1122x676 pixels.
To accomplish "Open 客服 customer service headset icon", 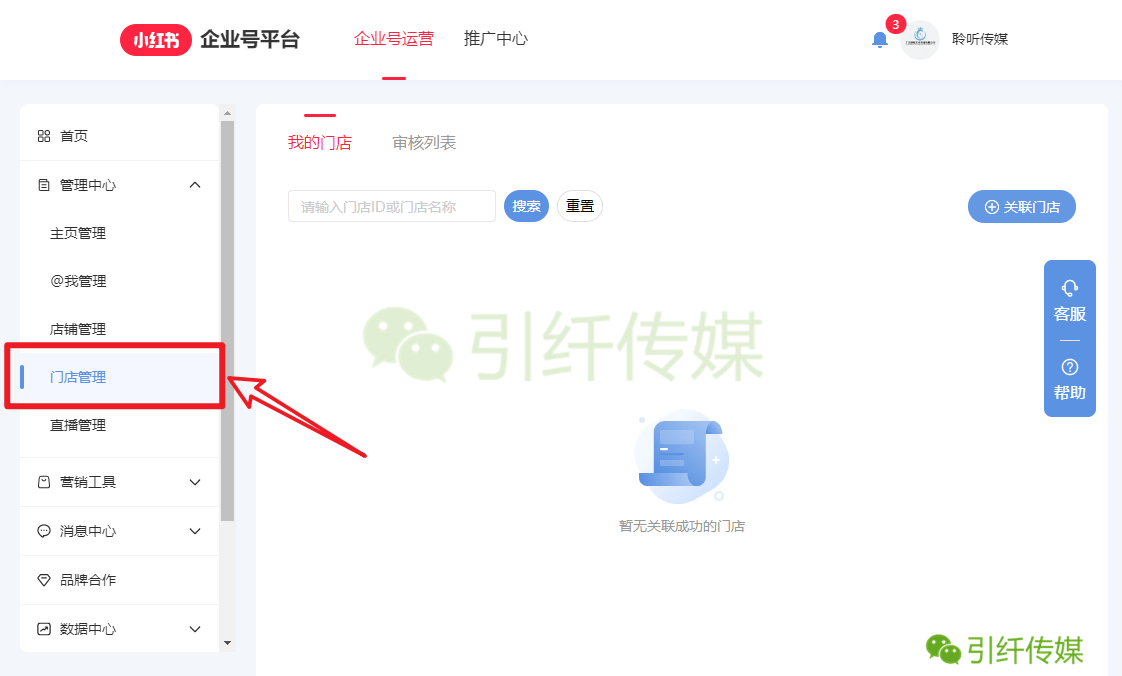I will pos(1070,288).
